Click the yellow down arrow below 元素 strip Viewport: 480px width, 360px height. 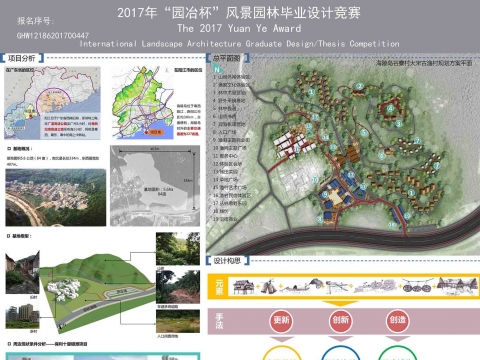tap(340, 303)
